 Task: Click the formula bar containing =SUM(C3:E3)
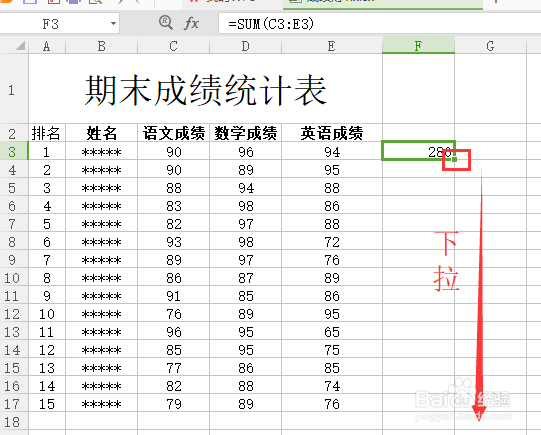pos(380,24)
